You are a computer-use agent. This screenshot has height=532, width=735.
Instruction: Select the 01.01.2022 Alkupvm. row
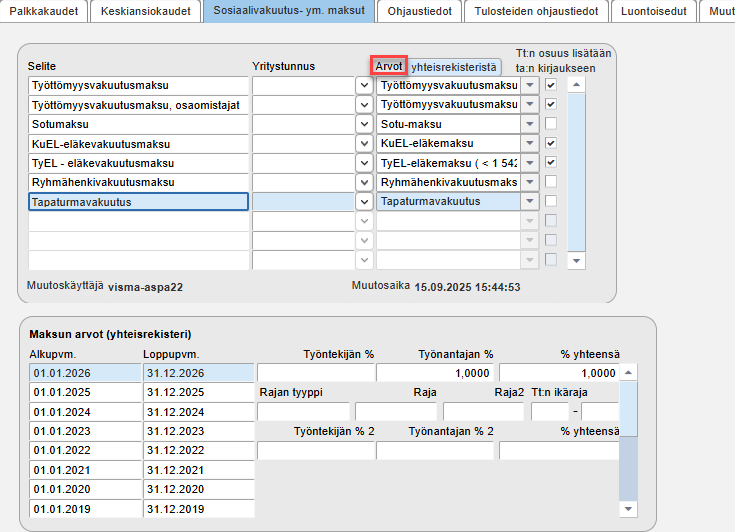85,450
